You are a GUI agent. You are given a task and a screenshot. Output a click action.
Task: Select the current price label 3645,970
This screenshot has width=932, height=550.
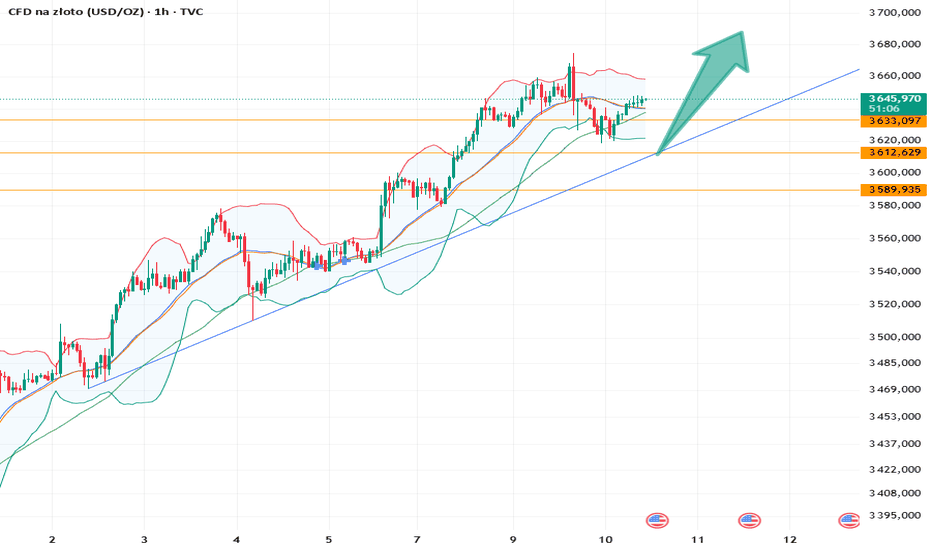894,99
